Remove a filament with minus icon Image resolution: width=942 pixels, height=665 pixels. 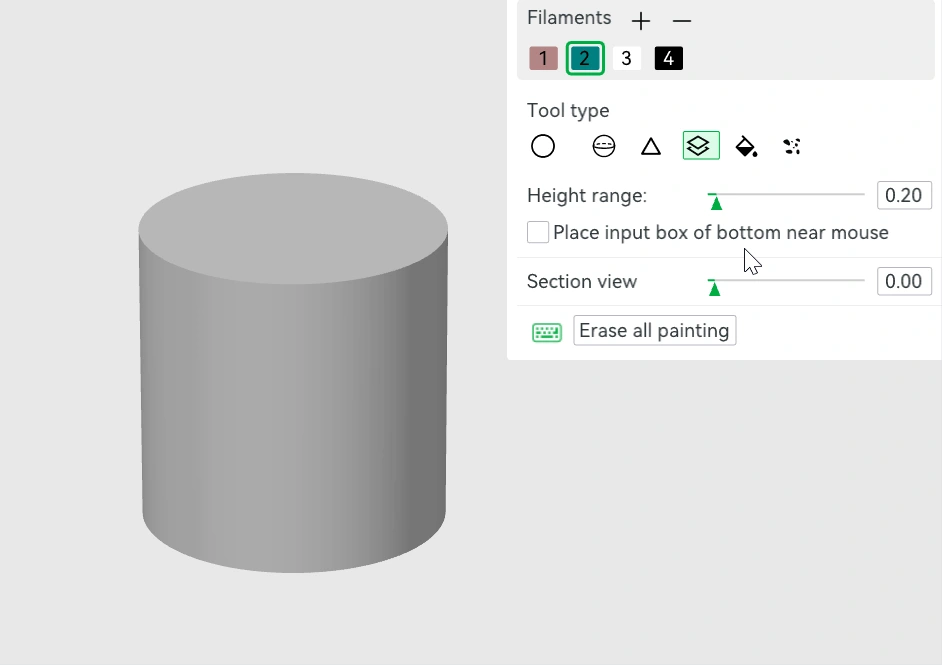682,21
